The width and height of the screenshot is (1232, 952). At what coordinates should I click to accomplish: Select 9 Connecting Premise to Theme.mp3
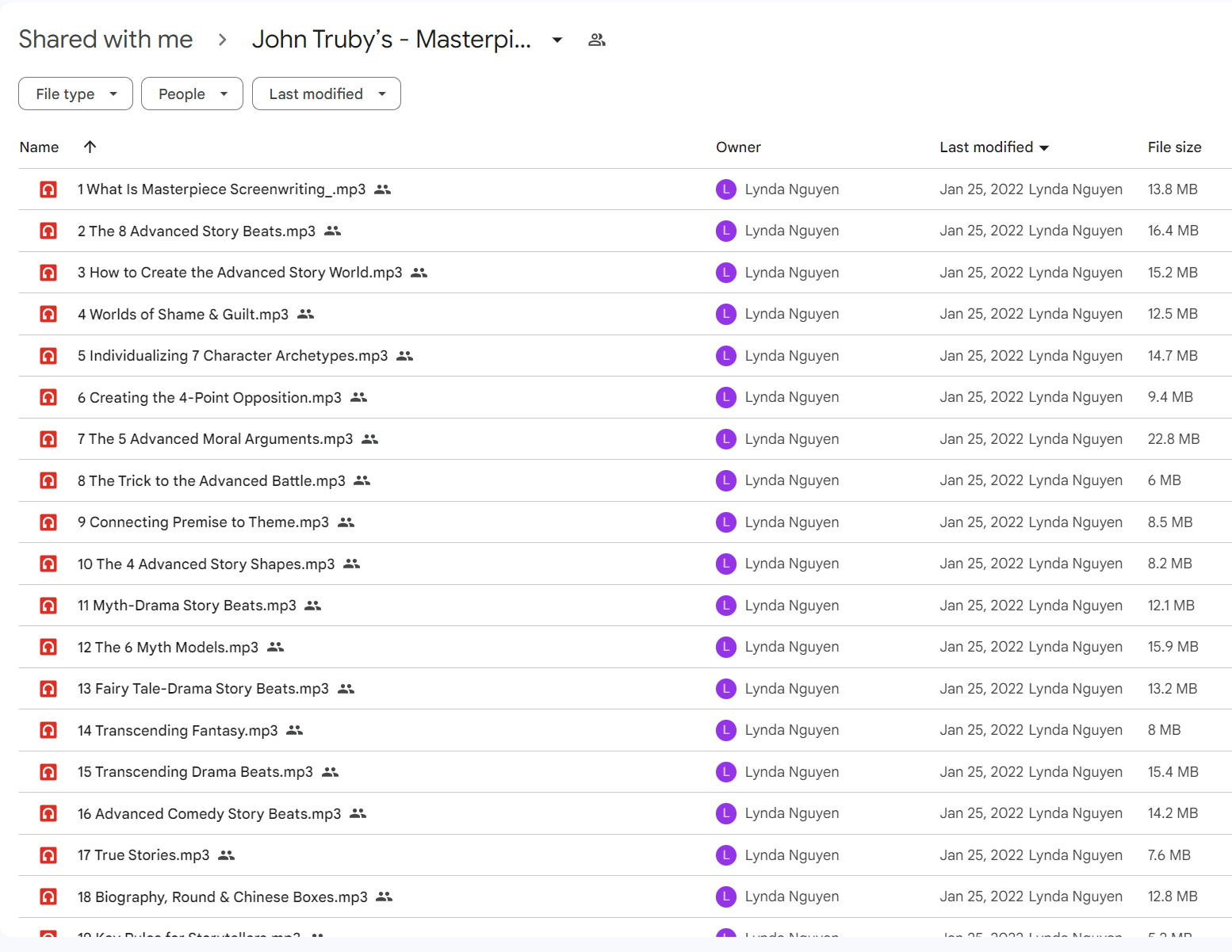pyautogui.click(x=203, y=522)
